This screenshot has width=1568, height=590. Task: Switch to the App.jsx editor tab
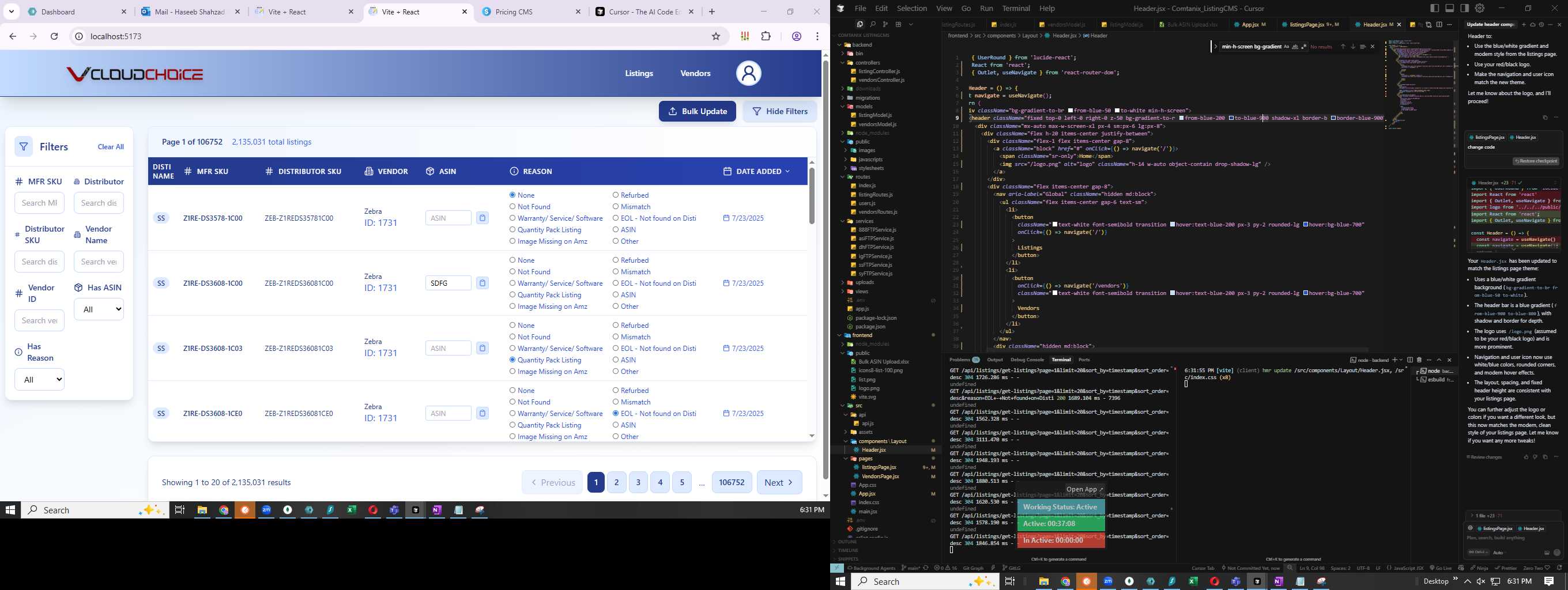[x=1250, y=24]
